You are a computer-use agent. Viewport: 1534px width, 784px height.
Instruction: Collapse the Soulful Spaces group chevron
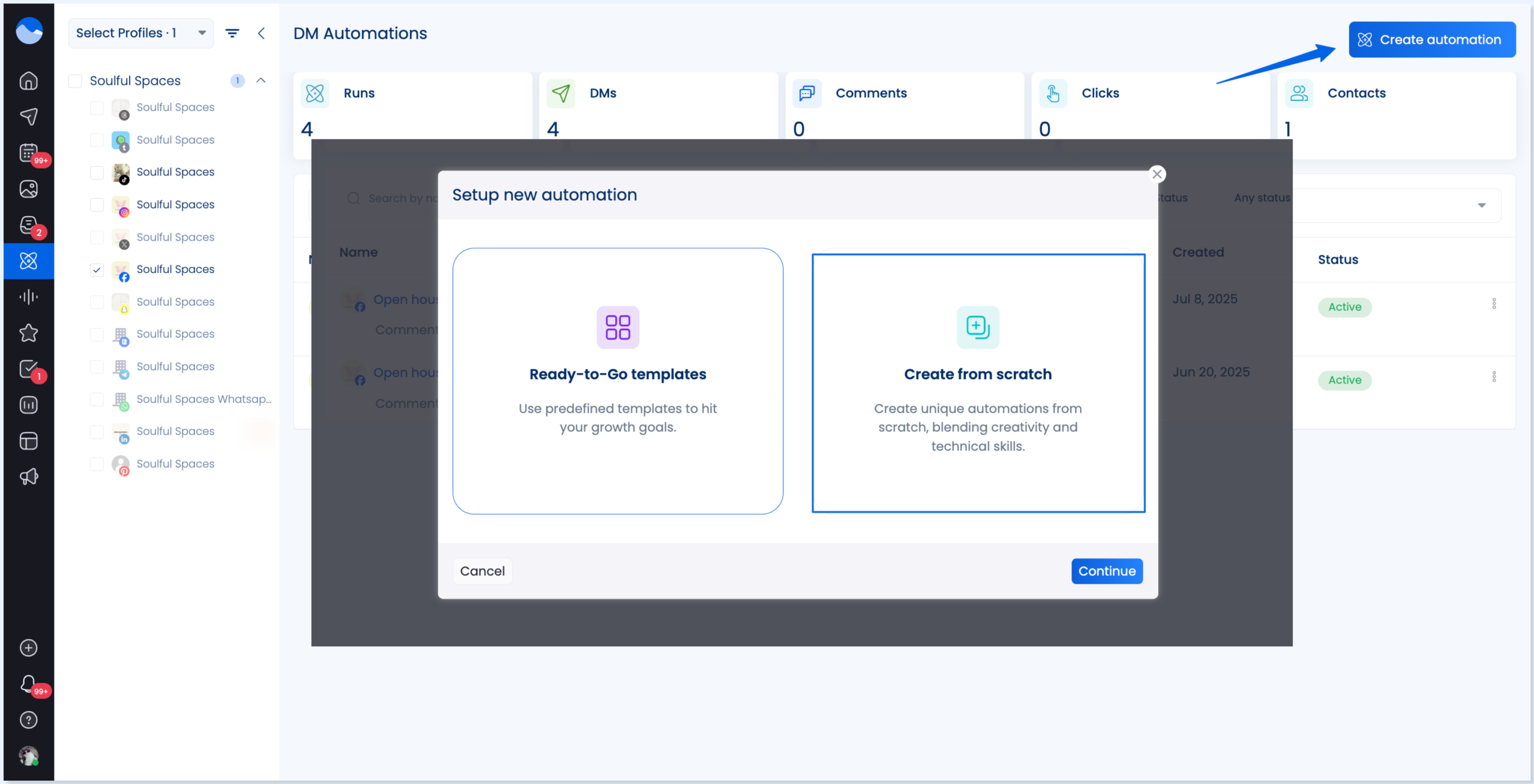click(x=261, y=80)
